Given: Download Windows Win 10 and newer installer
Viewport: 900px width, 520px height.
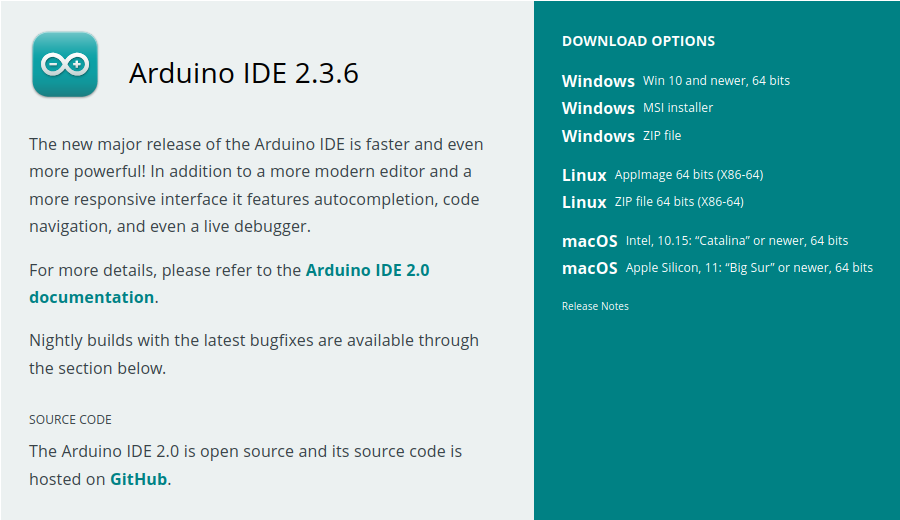Looking at the screenshot, I should click(x=675, y=81).
